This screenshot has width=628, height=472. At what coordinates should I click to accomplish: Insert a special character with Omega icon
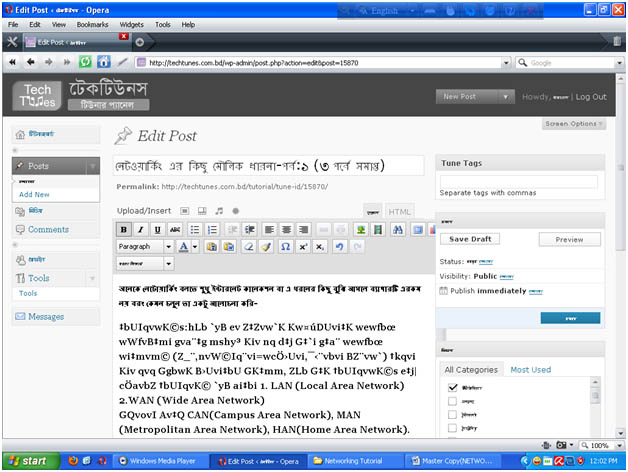point(285,246)
